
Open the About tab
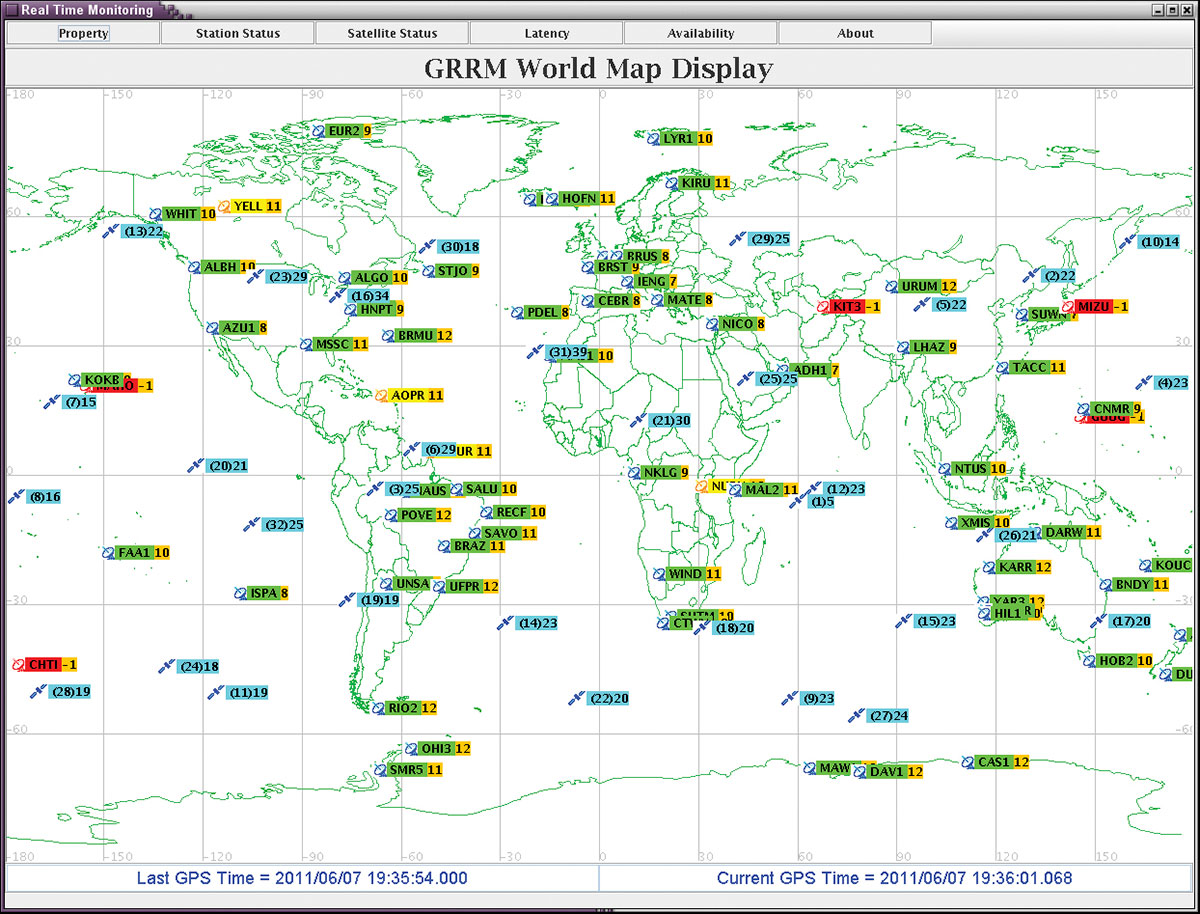click(855, 33)
